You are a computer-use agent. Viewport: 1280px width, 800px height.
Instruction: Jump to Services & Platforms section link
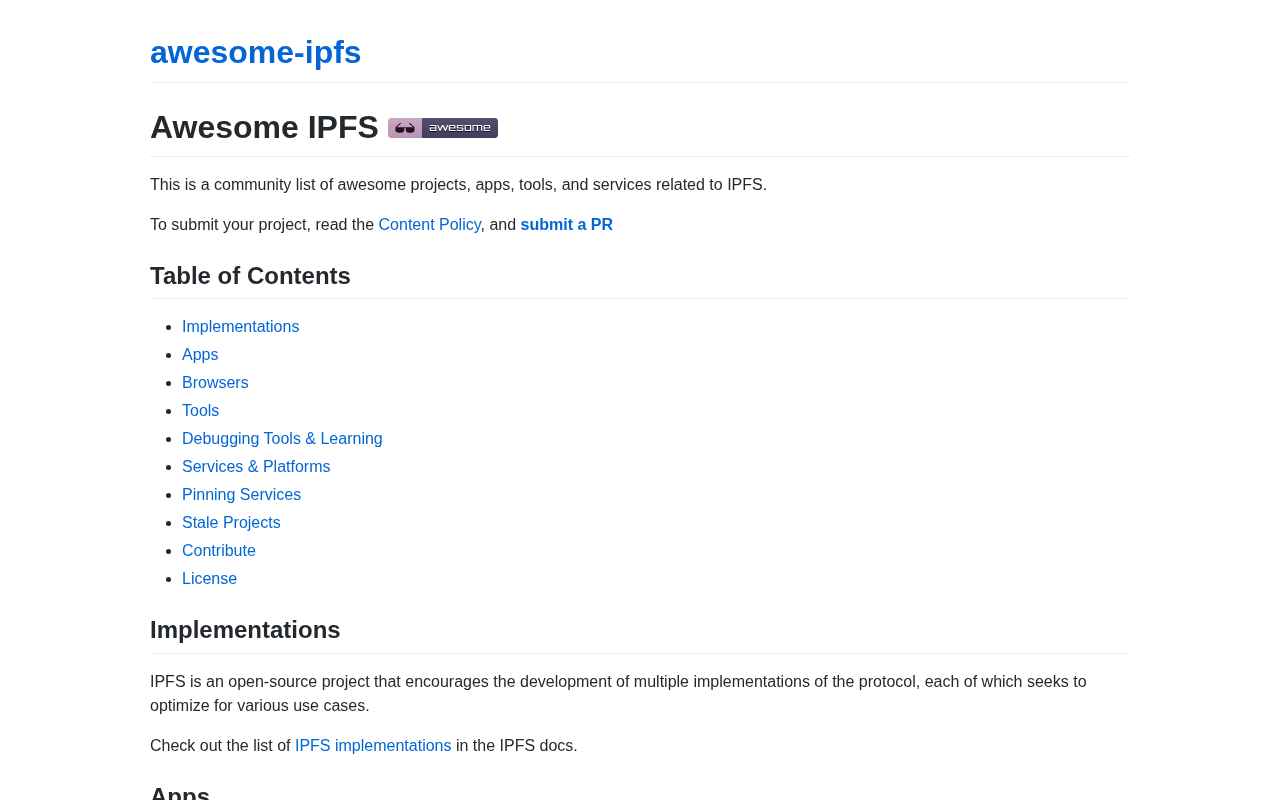point(256,467)
